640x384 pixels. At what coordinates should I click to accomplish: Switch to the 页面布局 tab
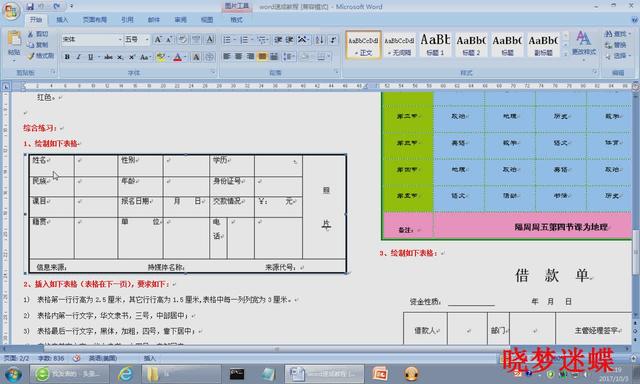pyautogui.click(x=95, y=20)
